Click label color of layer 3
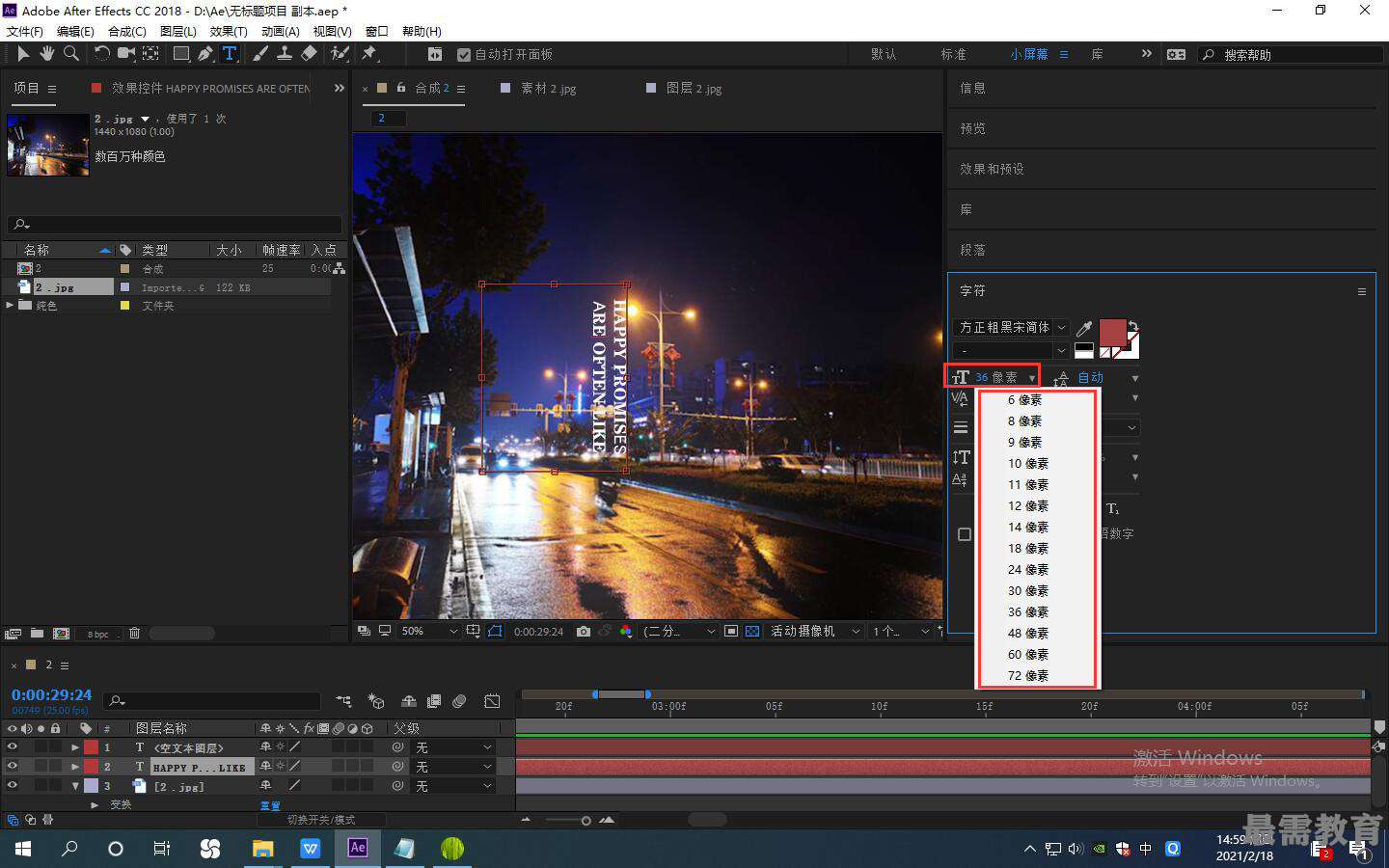Screen dimensions: 1389x868 (x=91, y=786)
